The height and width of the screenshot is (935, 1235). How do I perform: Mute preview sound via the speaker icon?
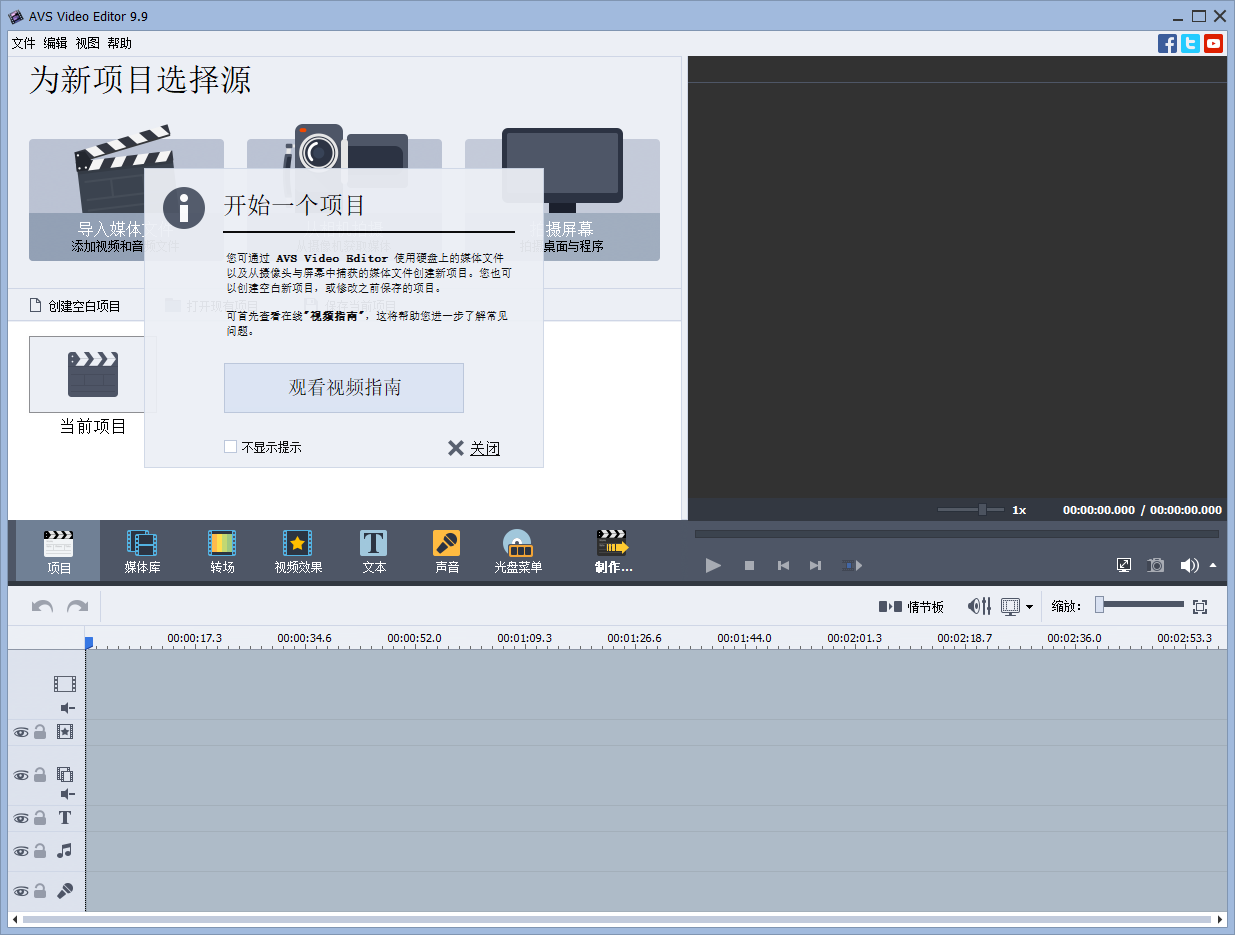tap(1189, 565)
